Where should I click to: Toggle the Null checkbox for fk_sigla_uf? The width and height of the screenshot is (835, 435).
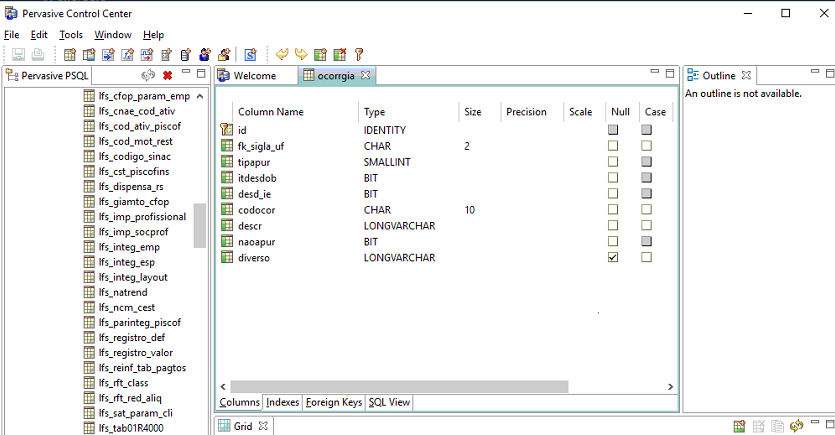(x=613, y=146)
